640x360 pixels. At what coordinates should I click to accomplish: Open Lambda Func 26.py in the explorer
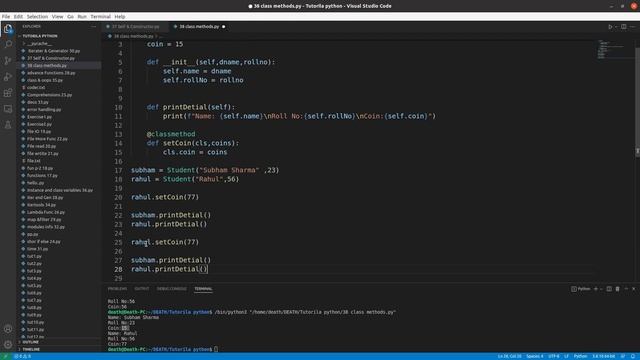pyautogui.click(x=46, y=212)
